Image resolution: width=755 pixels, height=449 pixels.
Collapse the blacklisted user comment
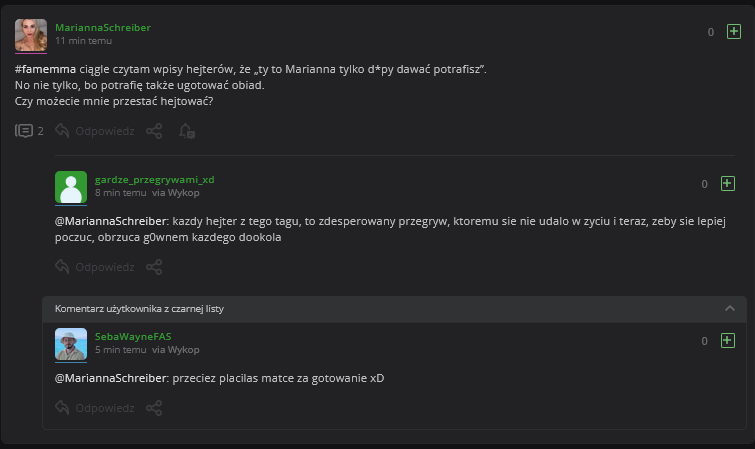tap(730, 309)
